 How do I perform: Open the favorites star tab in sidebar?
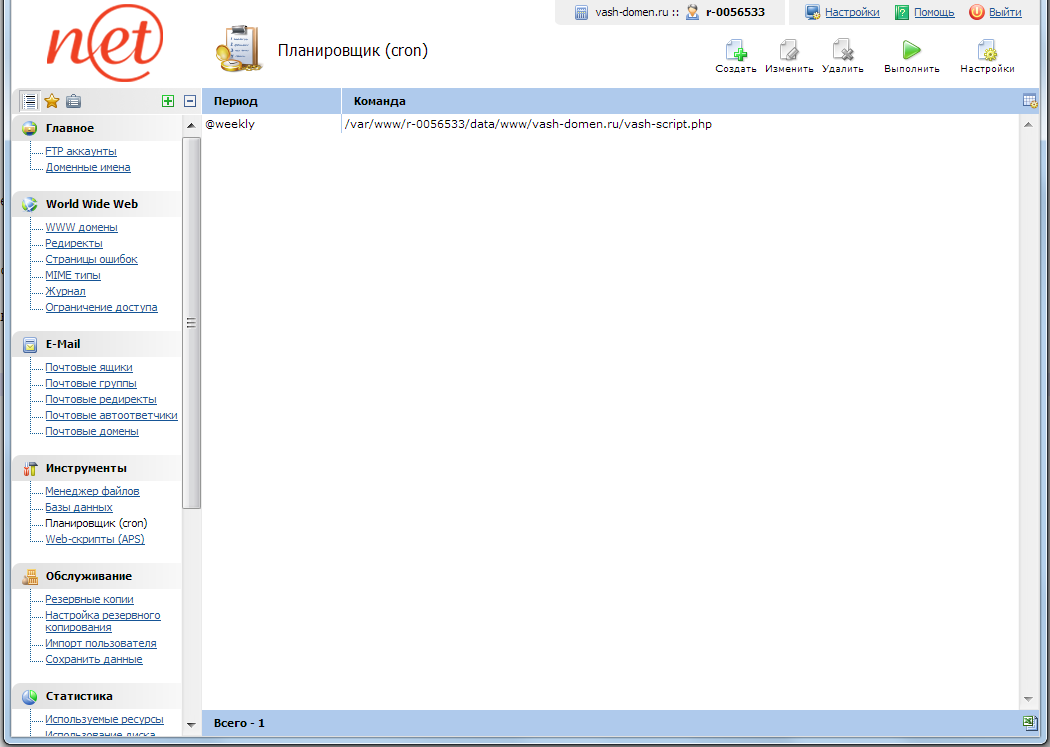point(52,101)
